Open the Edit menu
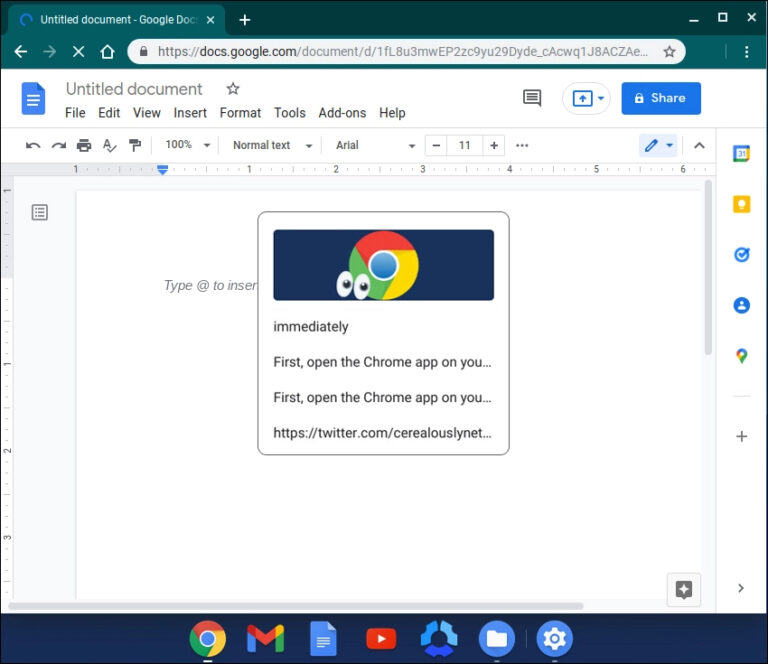Screen dimensions: 768x664 coord(109,113)
